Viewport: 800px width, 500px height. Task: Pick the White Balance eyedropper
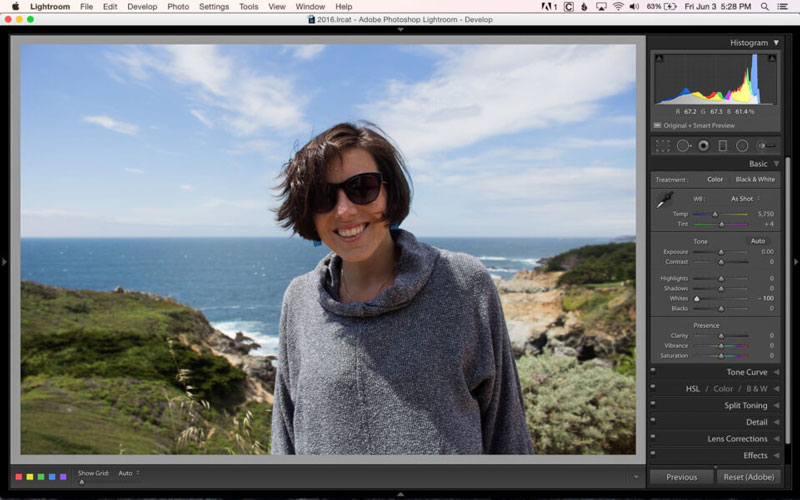[663, 202]
